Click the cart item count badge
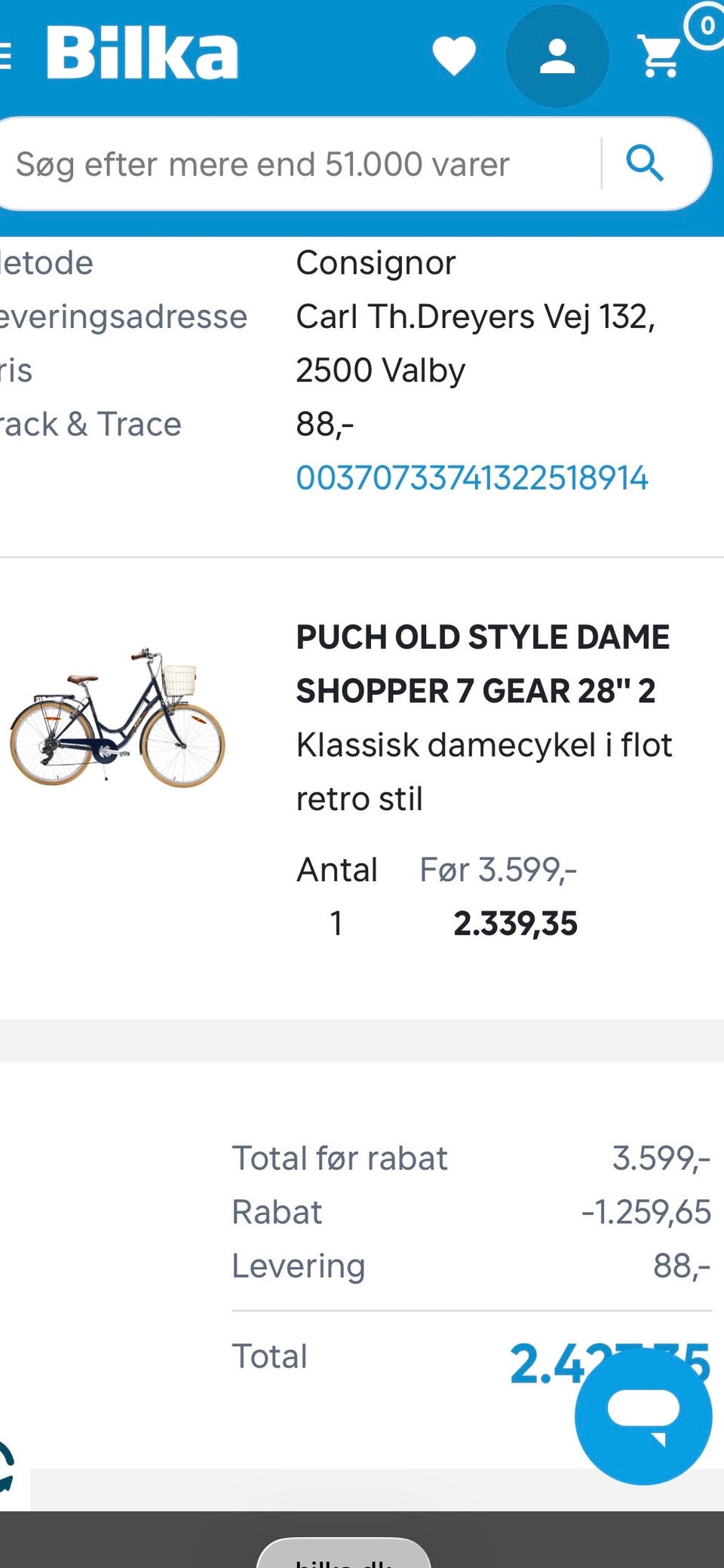The width and height of the screenshot is (724, 1568). click(707, 26)
